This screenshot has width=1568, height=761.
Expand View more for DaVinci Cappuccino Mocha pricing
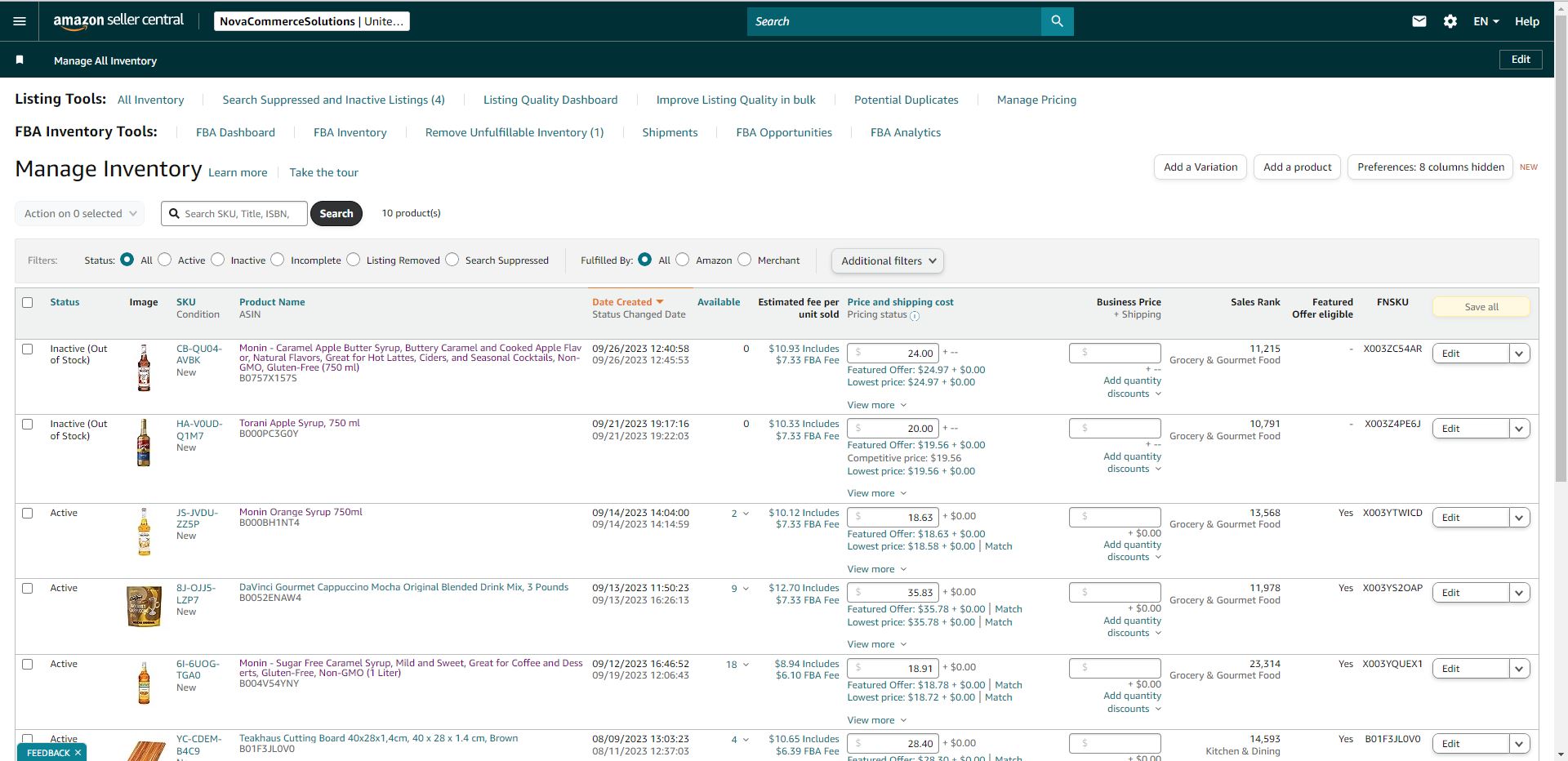point(877,644)
